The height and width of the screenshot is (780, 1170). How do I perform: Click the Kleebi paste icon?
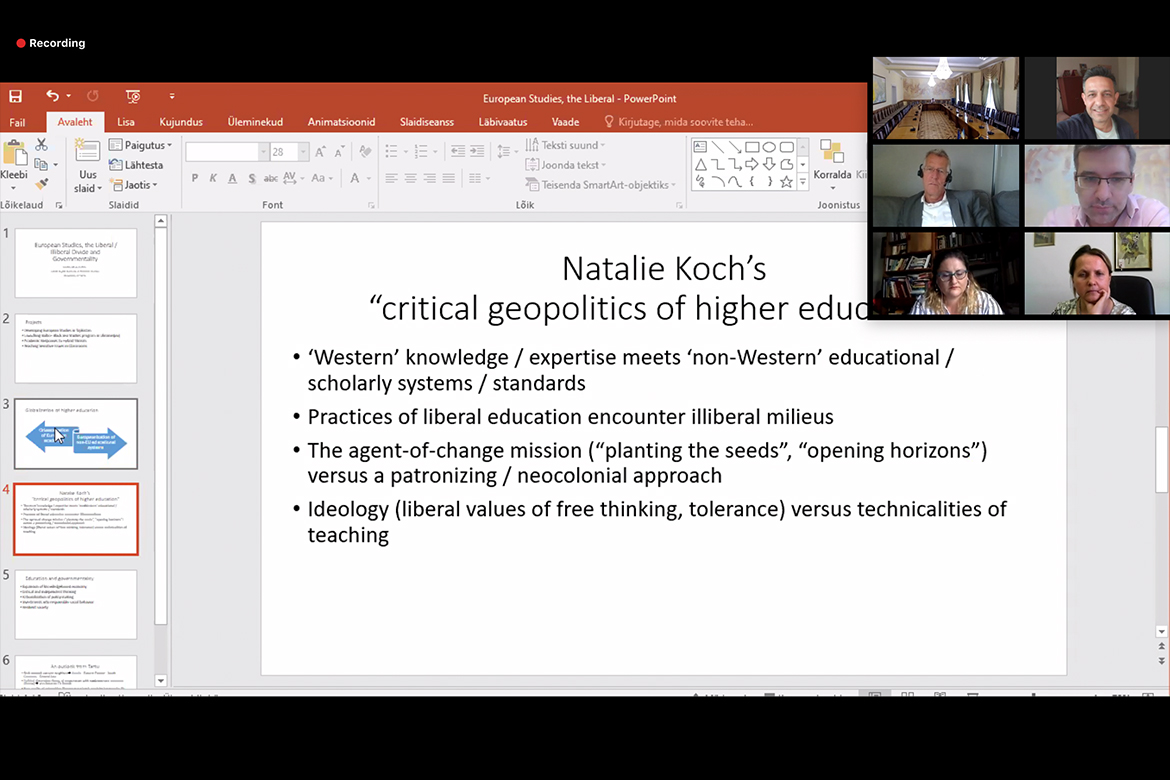[14, 162]
